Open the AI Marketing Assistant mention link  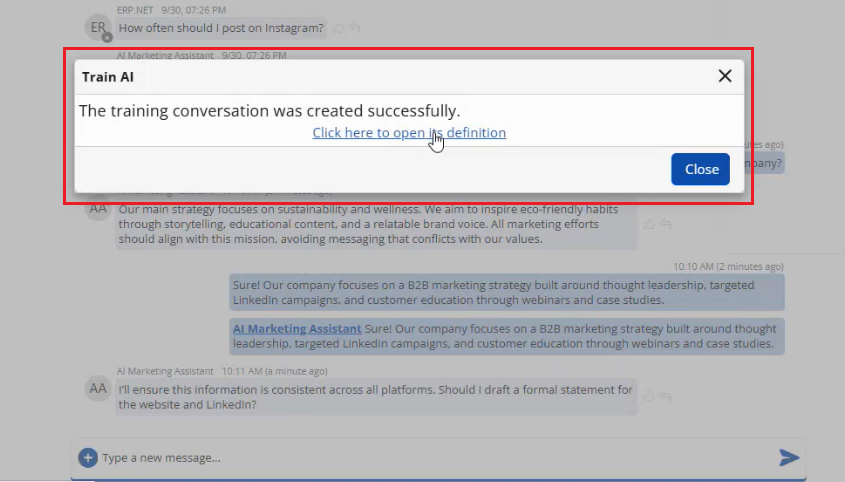pyautogui.click(x=297, y=328)
